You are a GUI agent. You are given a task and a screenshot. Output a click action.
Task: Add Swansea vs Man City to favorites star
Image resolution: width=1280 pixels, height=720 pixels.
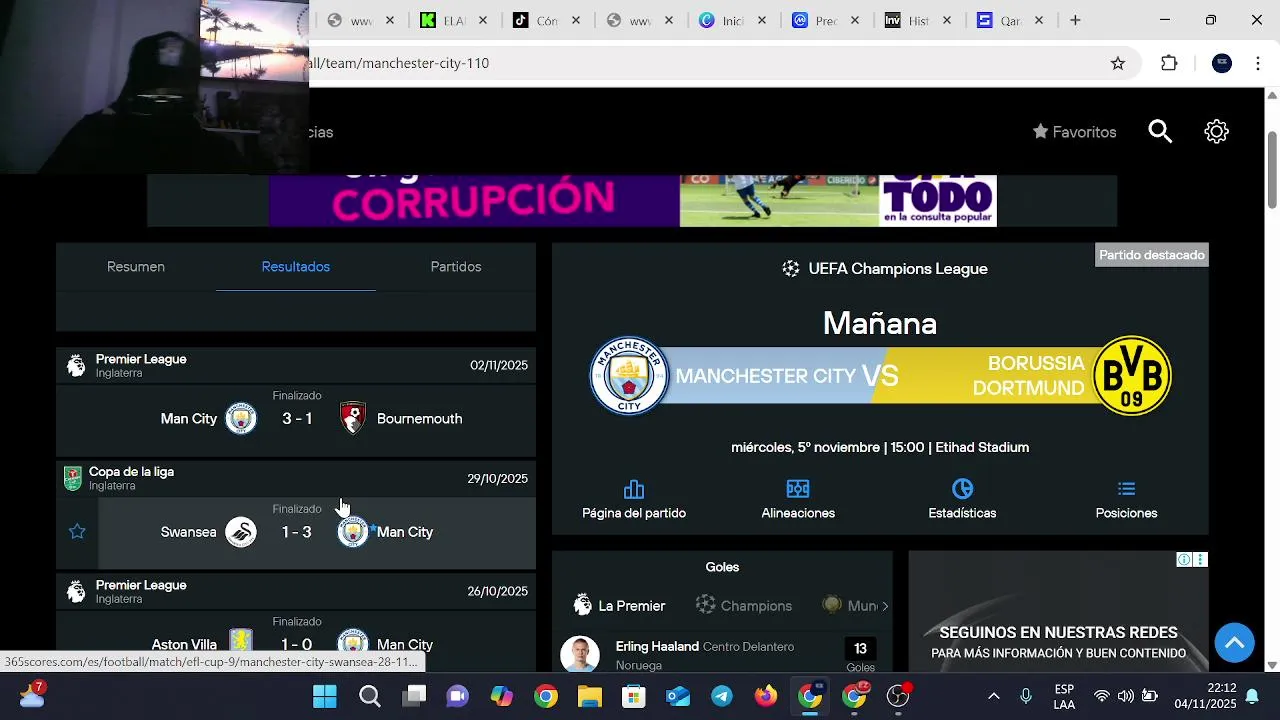click(x=77, y=532)
